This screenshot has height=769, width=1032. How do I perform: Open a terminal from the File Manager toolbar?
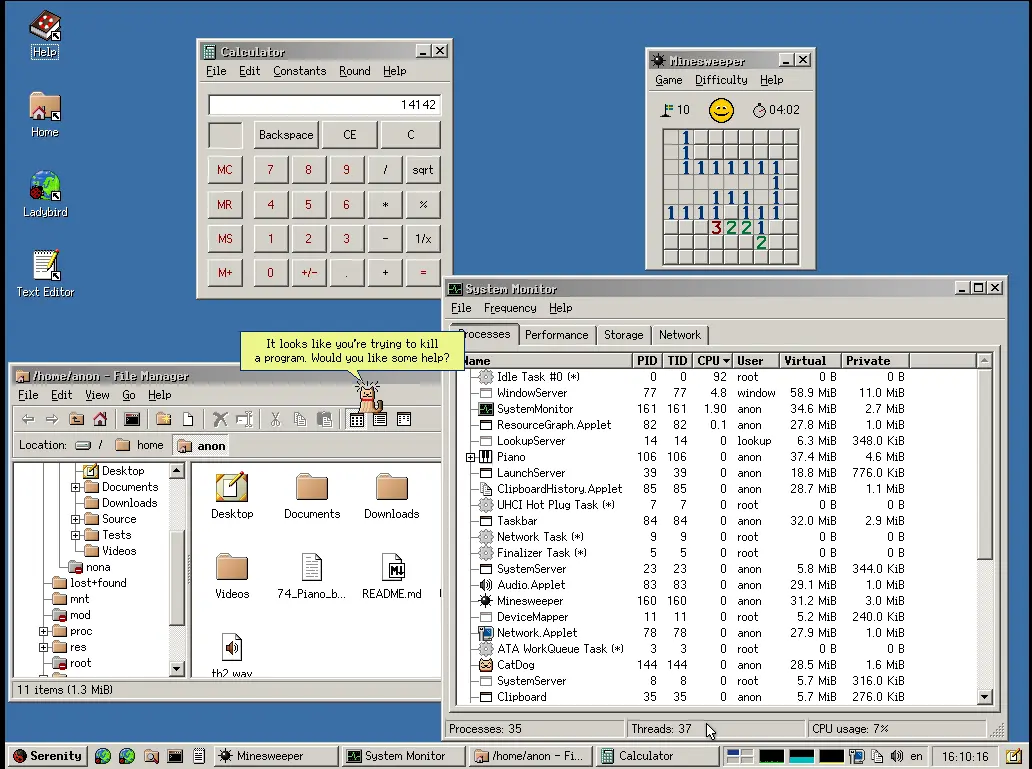coord(131,417)
